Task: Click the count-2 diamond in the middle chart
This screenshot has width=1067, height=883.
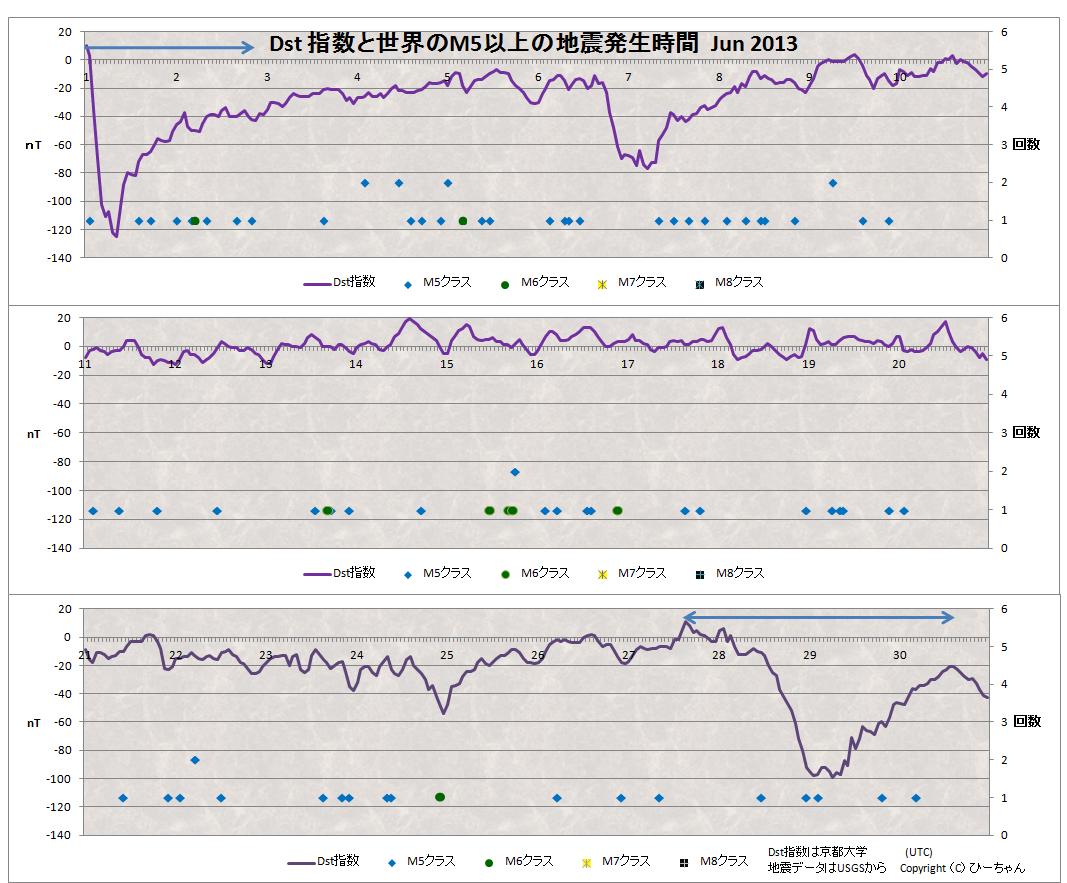Action: [515, 471]
